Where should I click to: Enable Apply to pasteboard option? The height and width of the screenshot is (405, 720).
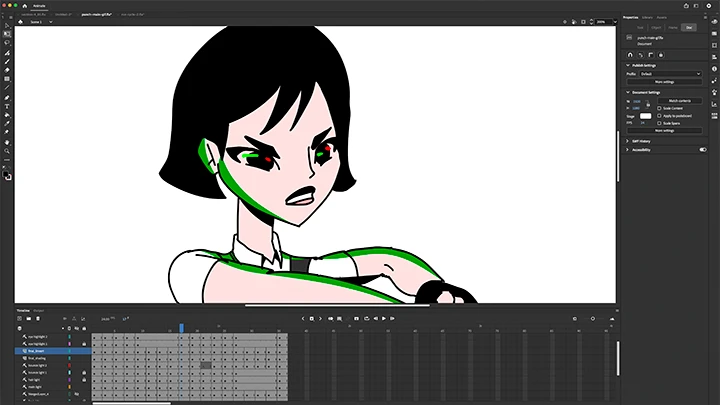pos(660,116)
